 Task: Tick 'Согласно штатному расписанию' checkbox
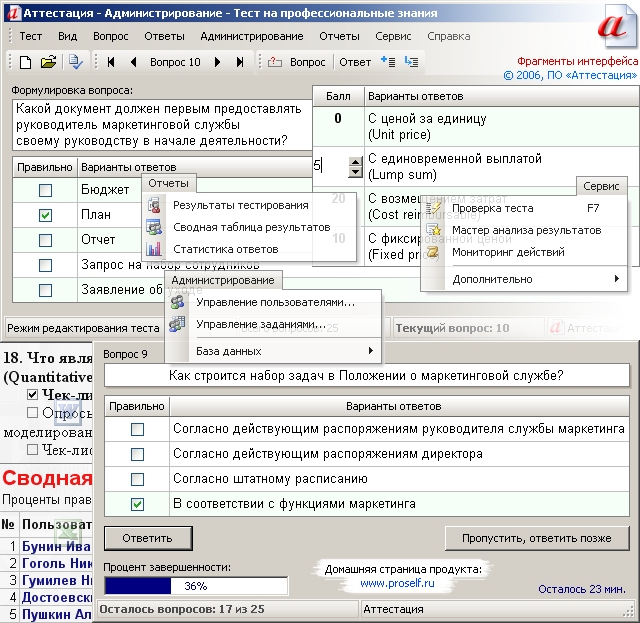137,479
